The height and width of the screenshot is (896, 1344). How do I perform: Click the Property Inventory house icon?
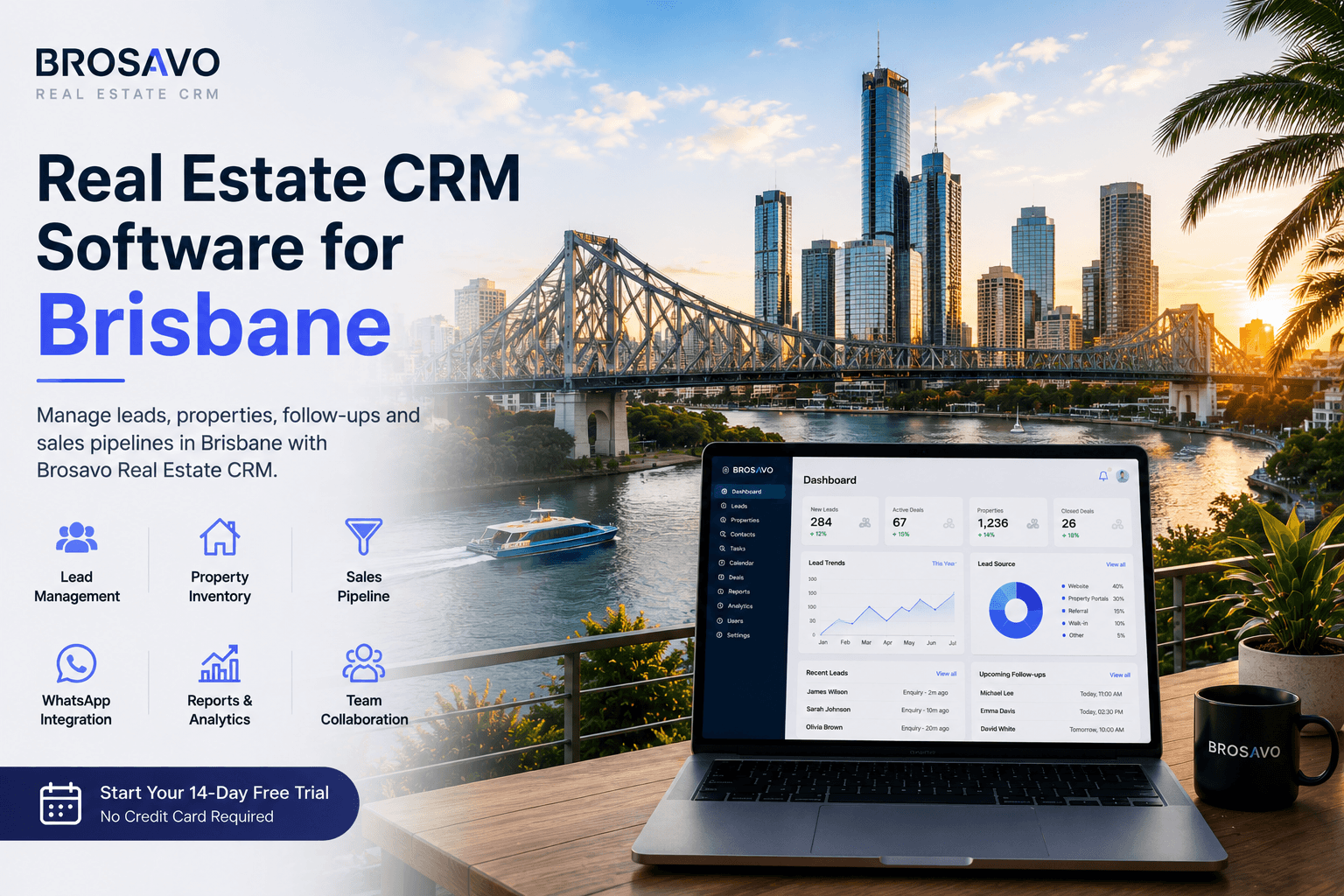220,537
